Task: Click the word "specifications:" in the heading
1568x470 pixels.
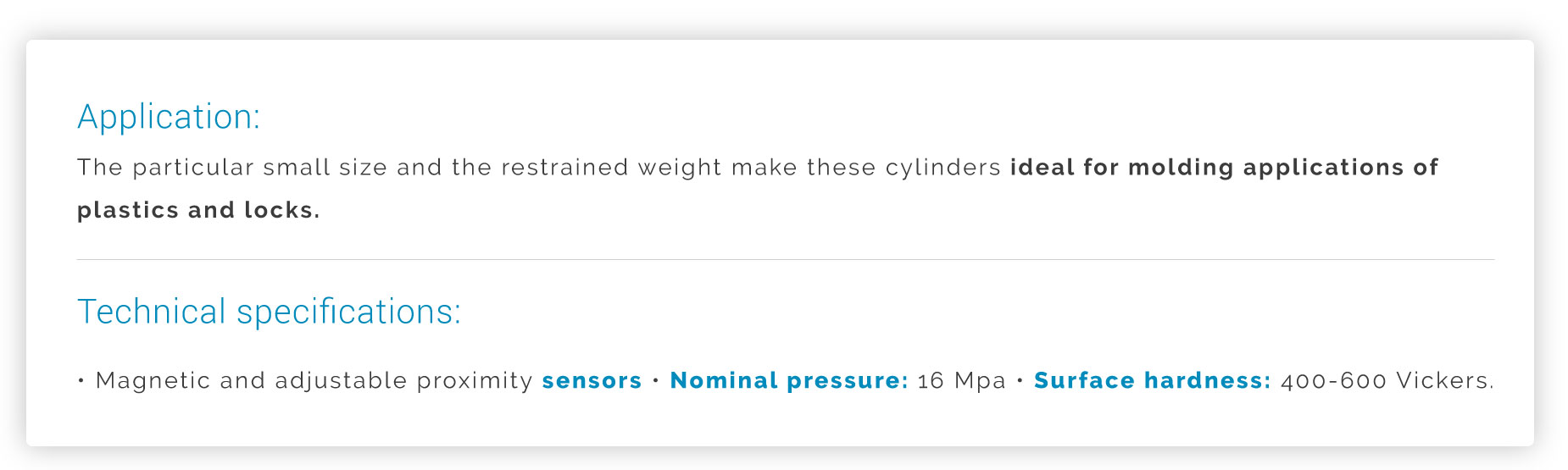Action: point(349,312)
